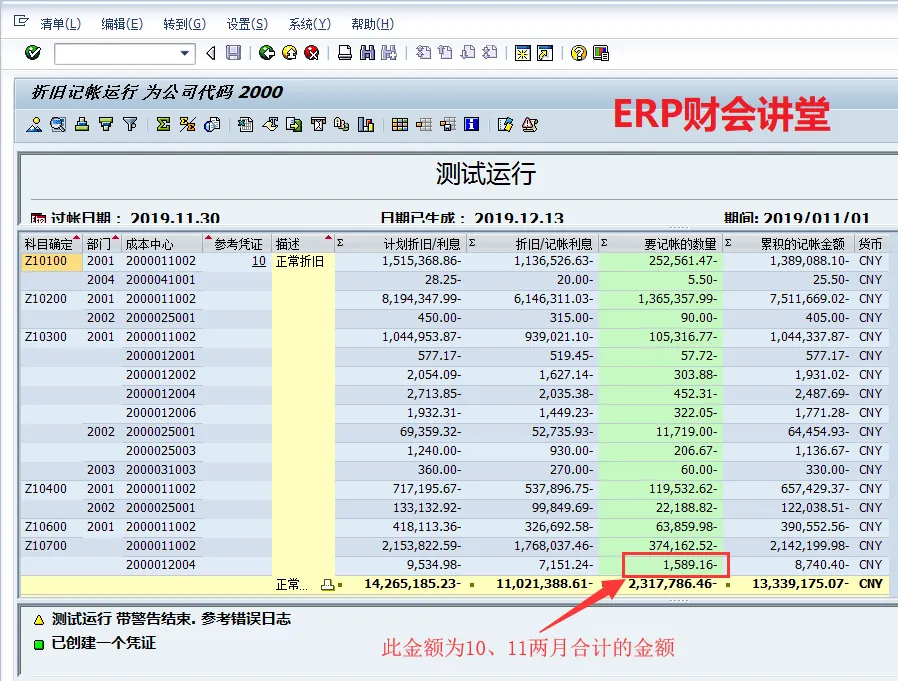
Task: Open the 清单(L) menu
Action: (61, 24)
